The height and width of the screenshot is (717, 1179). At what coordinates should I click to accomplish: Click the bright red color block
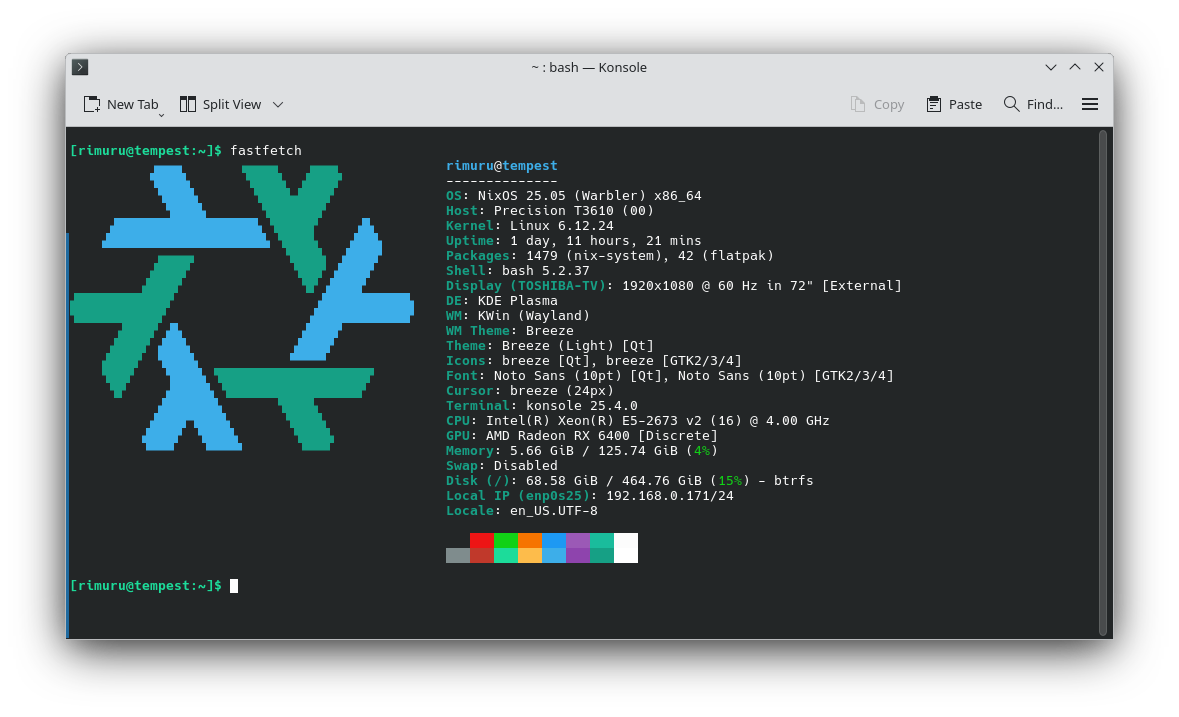click(x=482, y=540)
